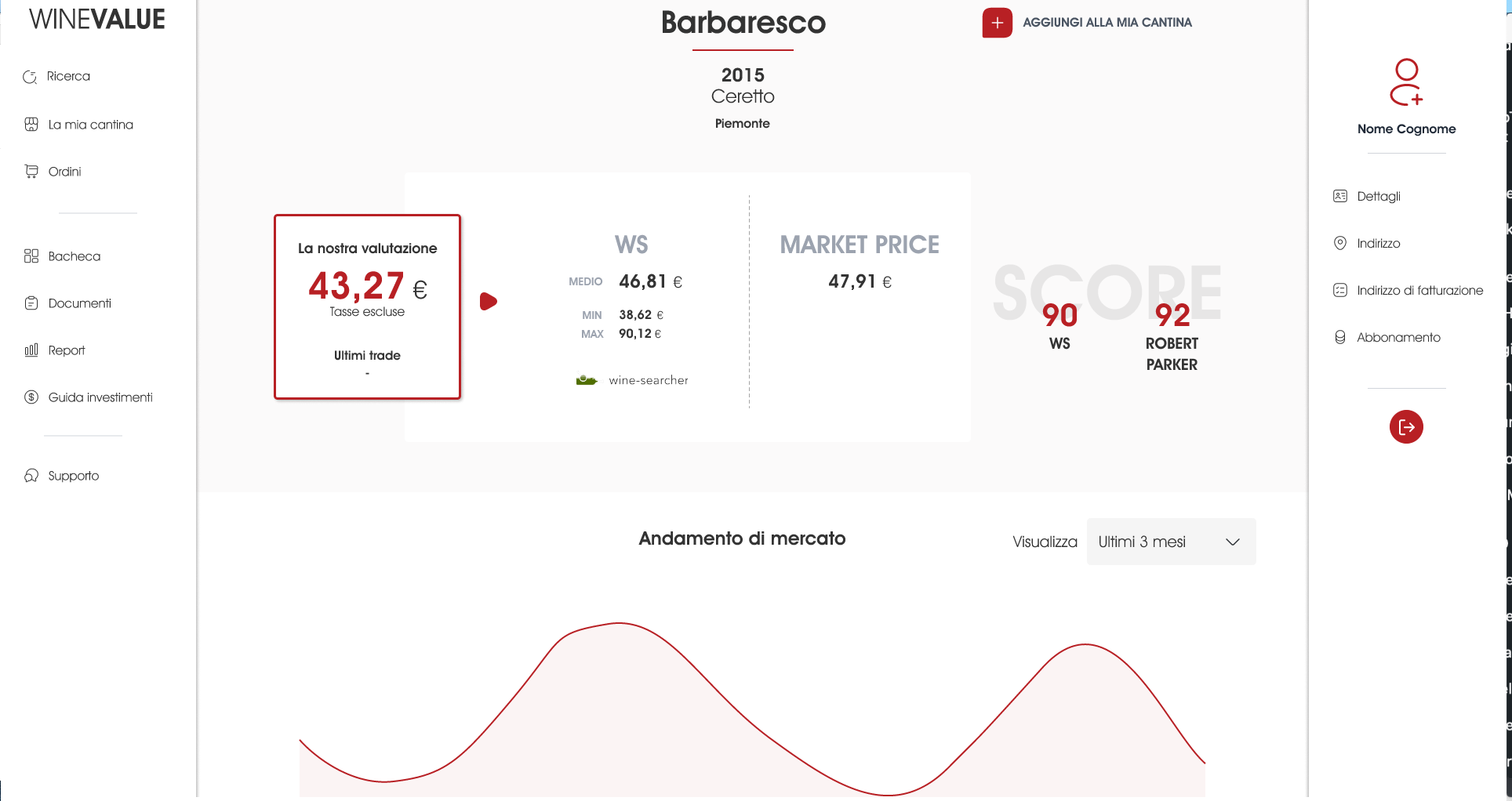This screenshot has height=801, width=1512.
Task: Open Abbonamento profile link
Action: tap(1398, 337)
